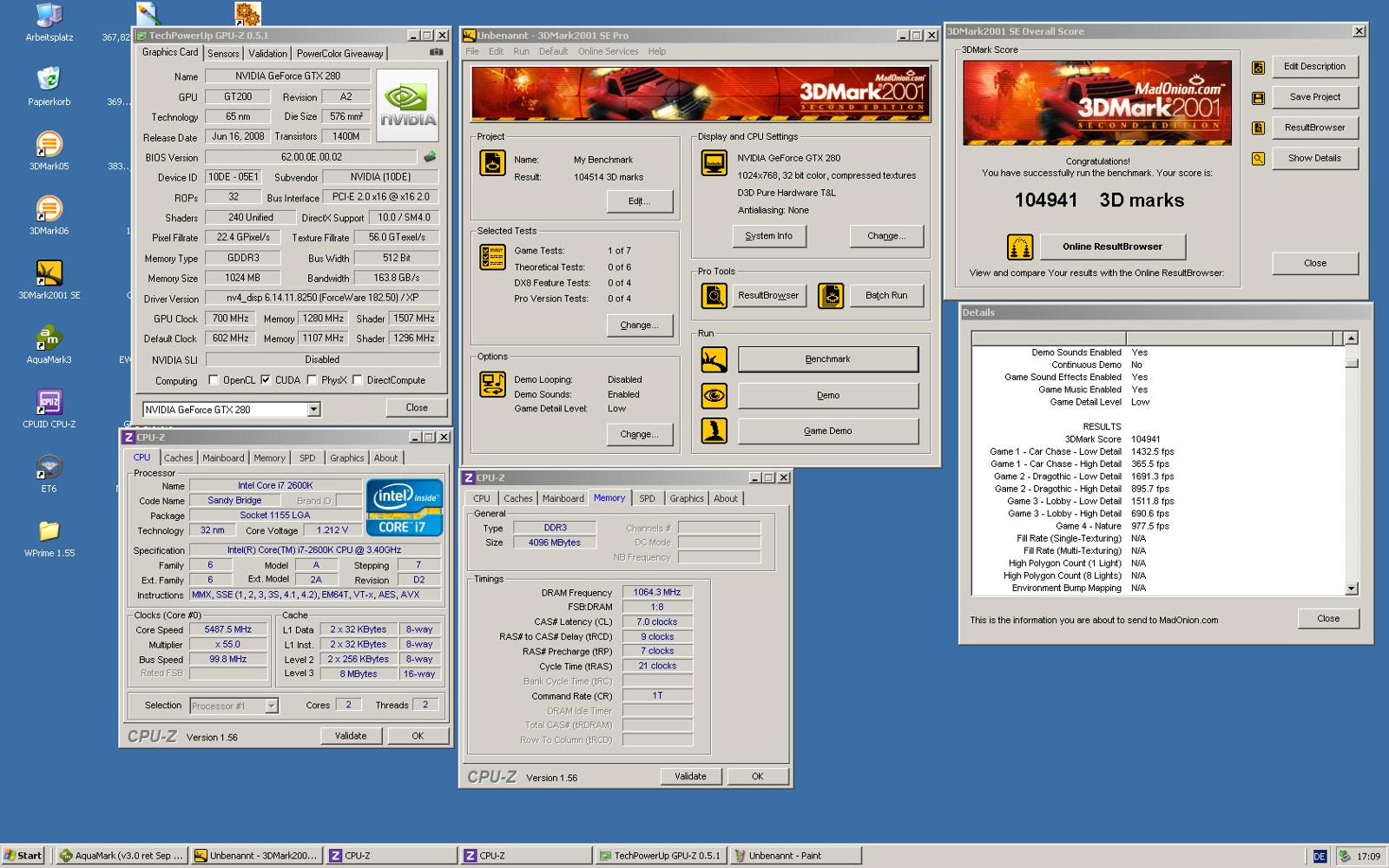Click BIOS Version field in GPU-Z
Viewport: 1389px width, 868px height.
312,157
